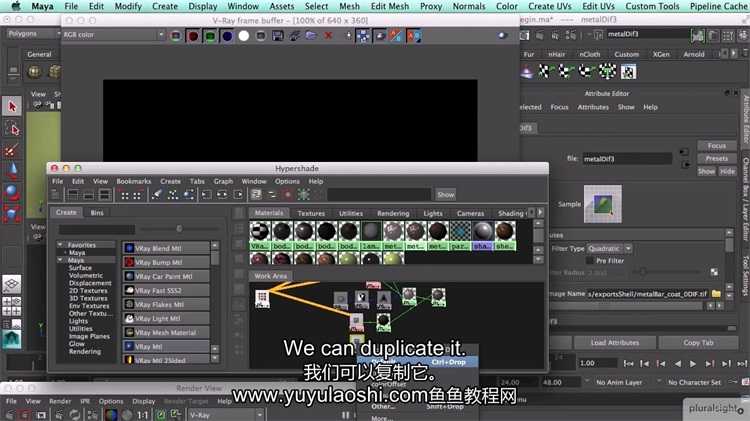Switch to the Textures tab in Hypershade

click(311, 213)
